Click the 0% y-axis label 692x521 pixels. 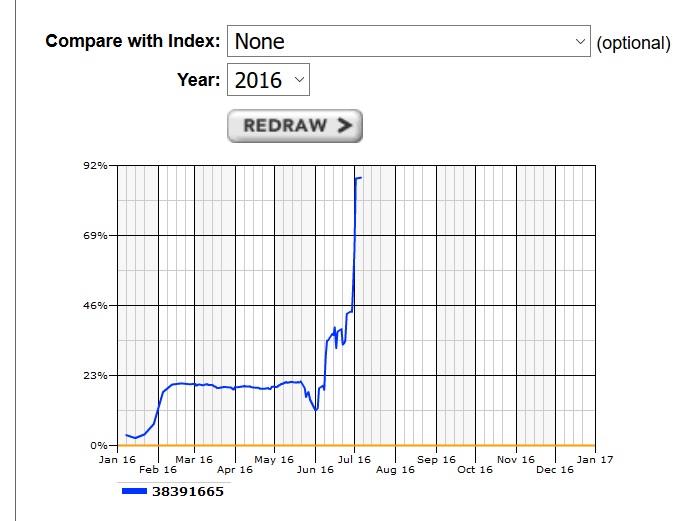click(99, 446)
